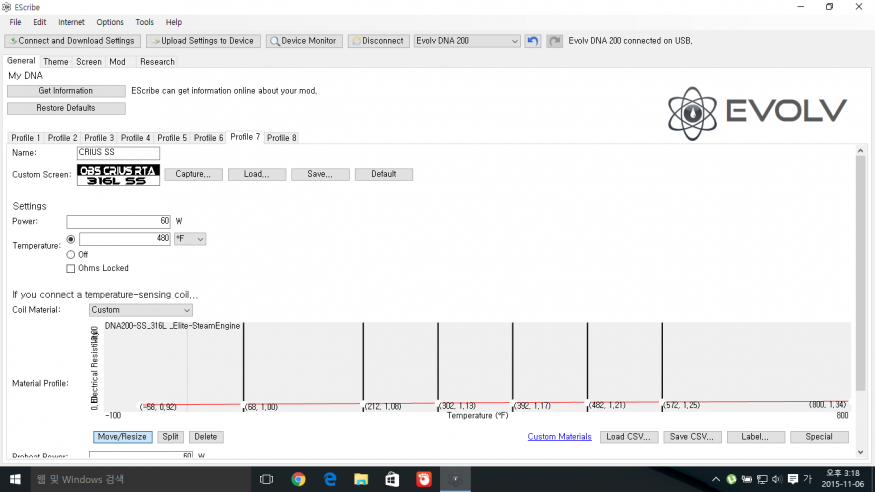Click the vertical scrollbar down arrow
This screenshot has width=875, height=492.
(860, 452)
